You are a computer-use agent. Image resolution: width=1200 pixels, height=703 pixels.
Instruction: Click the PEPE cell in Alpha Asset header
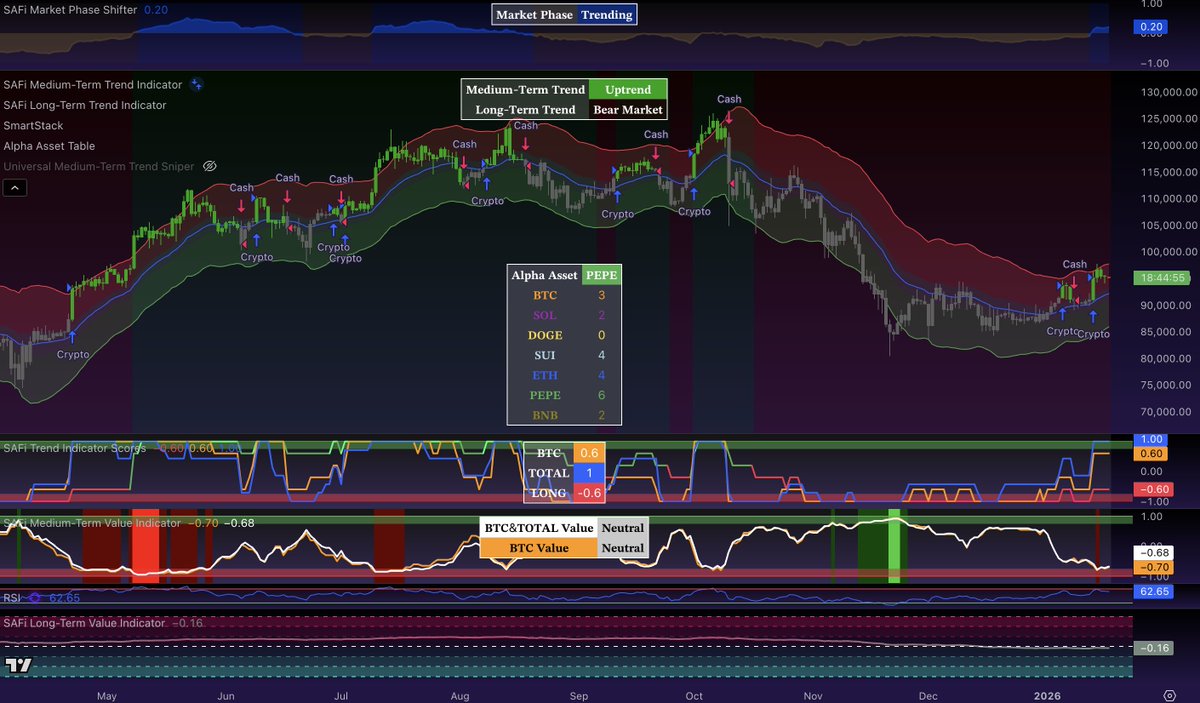point(601,275)
